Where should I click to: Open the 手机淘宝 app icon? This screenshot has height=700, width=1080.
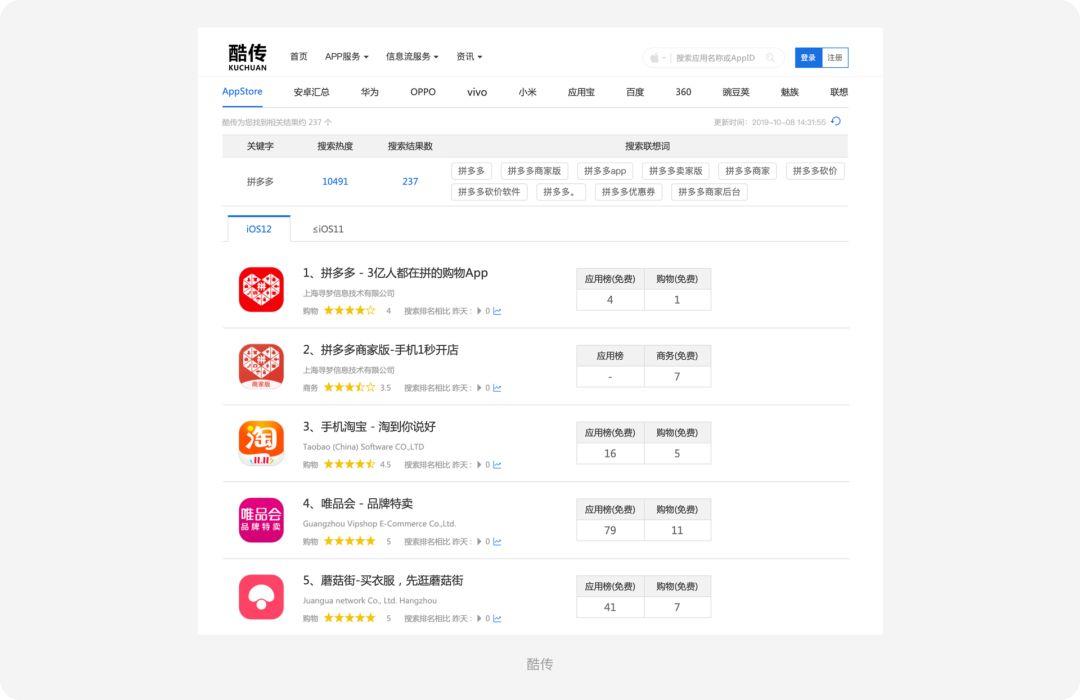(261, 443)
